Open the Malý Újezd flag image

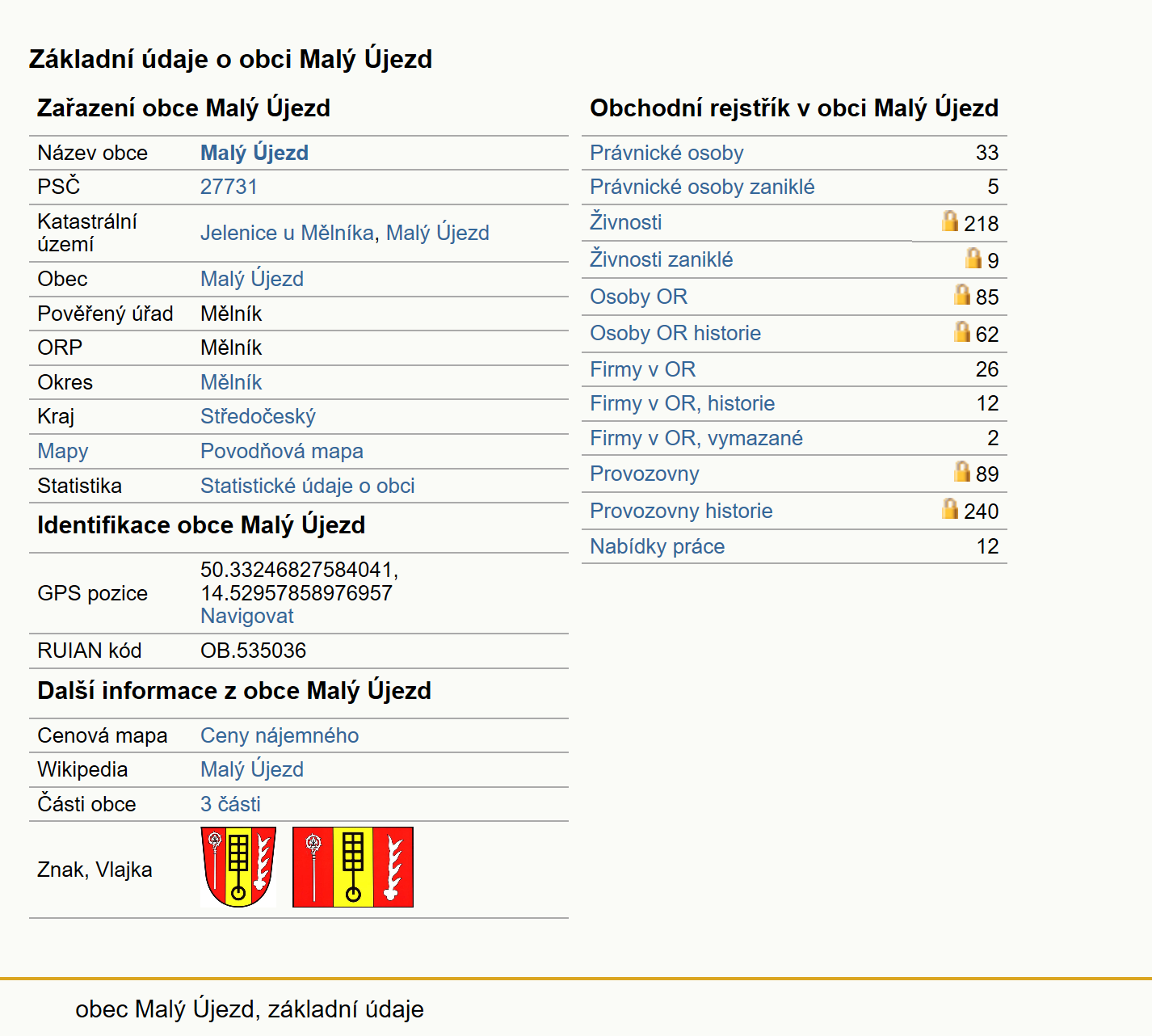click(x=353, y=867)
